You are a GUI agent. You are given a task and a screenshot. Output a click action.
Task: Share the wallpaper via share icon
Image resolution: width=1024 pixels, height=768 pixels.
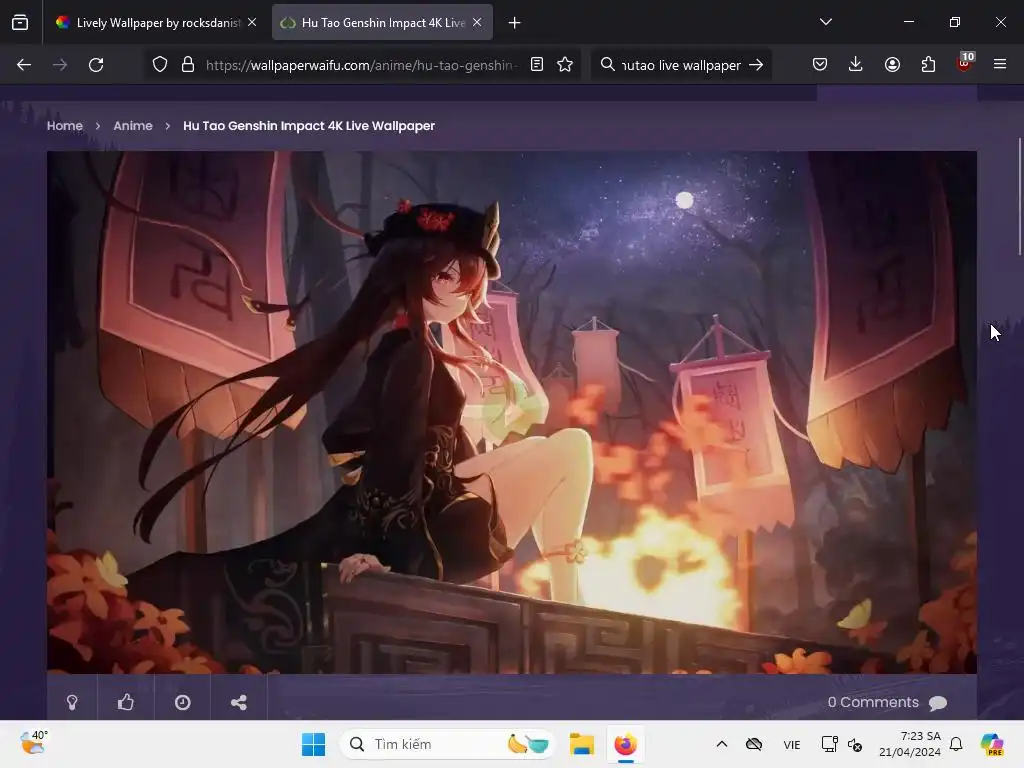coord(239,702)
